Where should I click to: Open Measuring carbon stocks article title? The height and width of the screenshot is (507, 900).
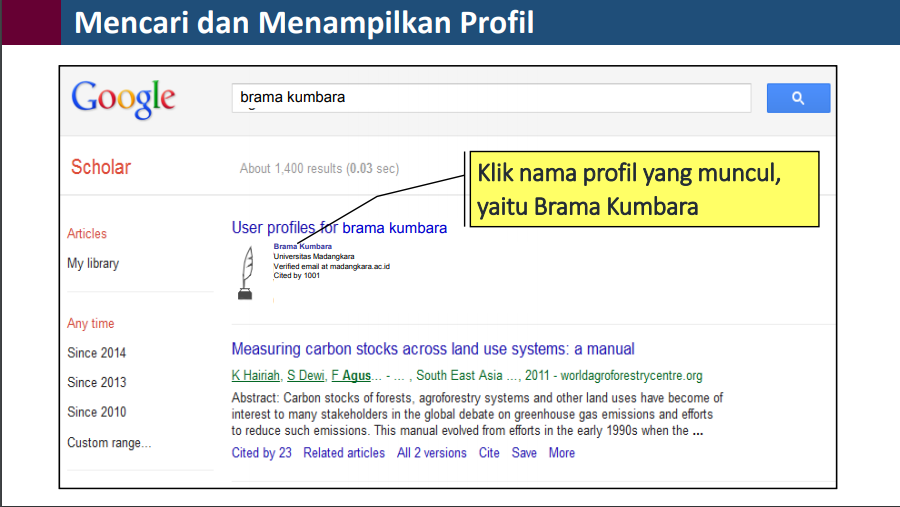433,349
